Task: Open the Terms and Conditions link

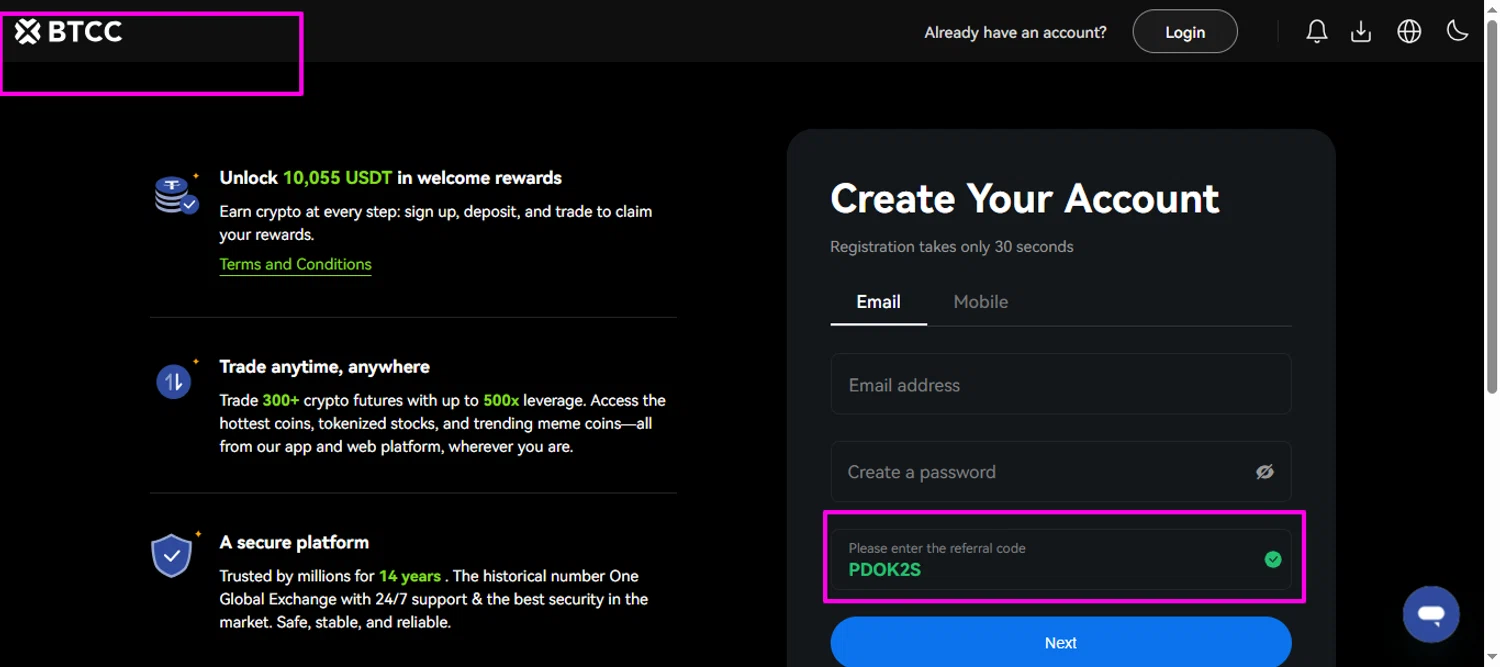Action: [295, 264]
